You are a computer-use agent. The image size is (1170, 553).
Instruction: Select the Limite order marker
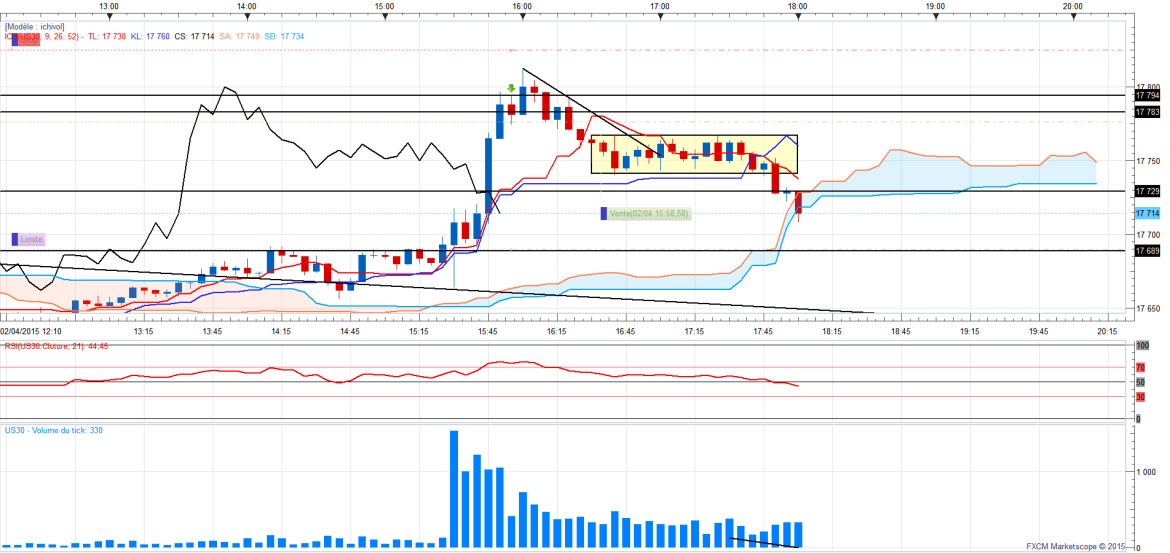coord(29,239)
